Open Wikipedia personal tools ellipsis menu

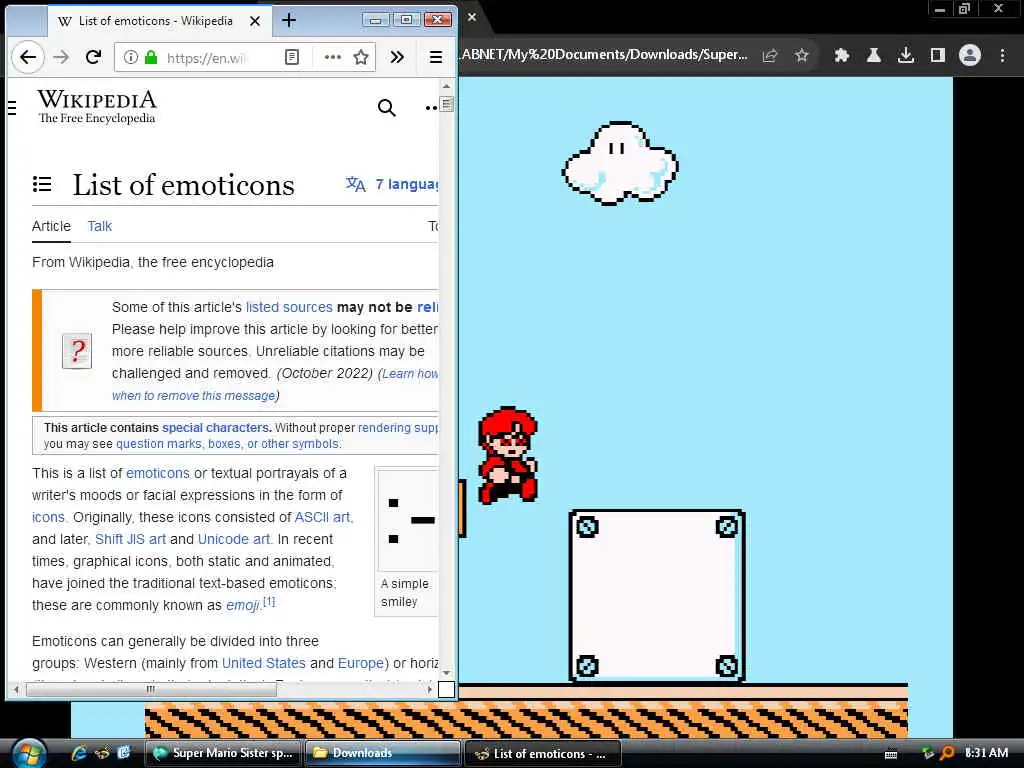431,108
